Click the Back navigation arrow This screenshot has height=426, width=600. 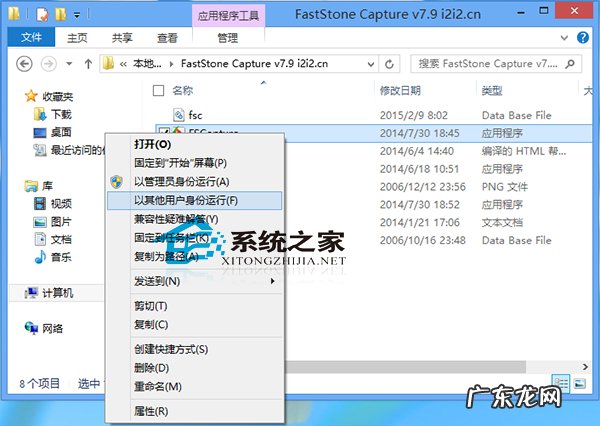click(x=24, y=64)
